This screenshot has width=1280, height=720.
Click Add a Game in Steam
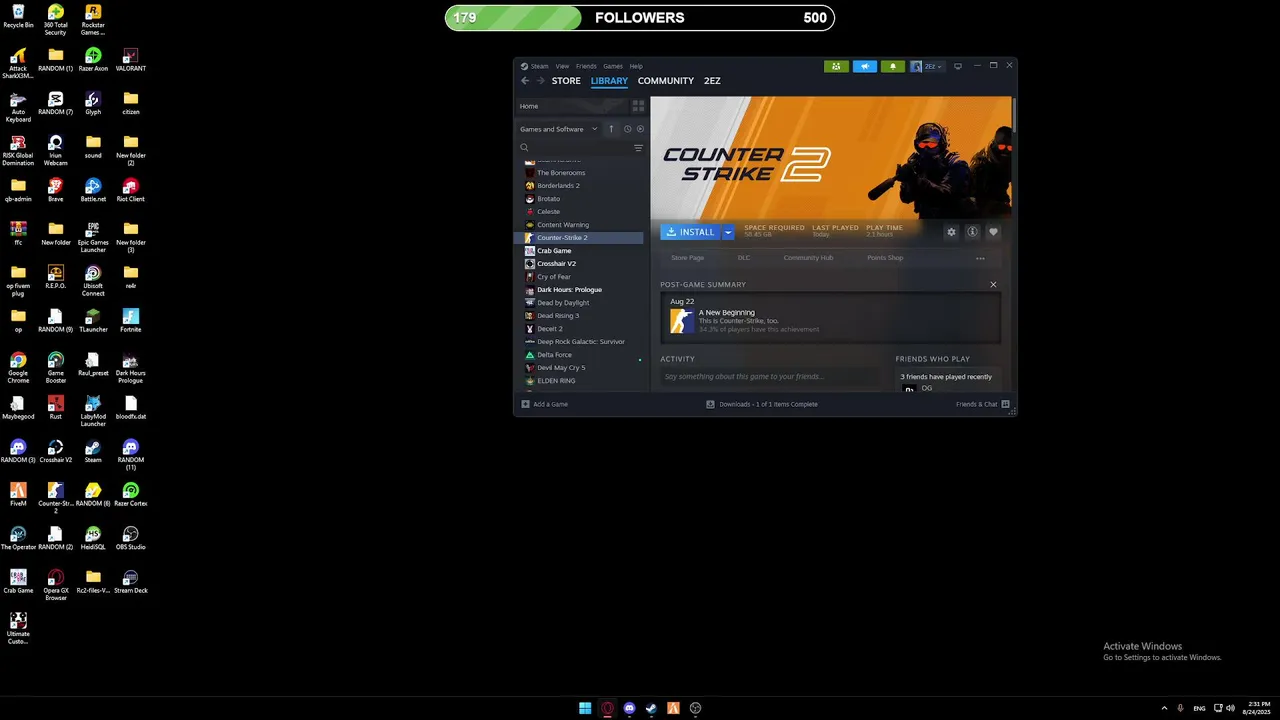click(545, 404)
